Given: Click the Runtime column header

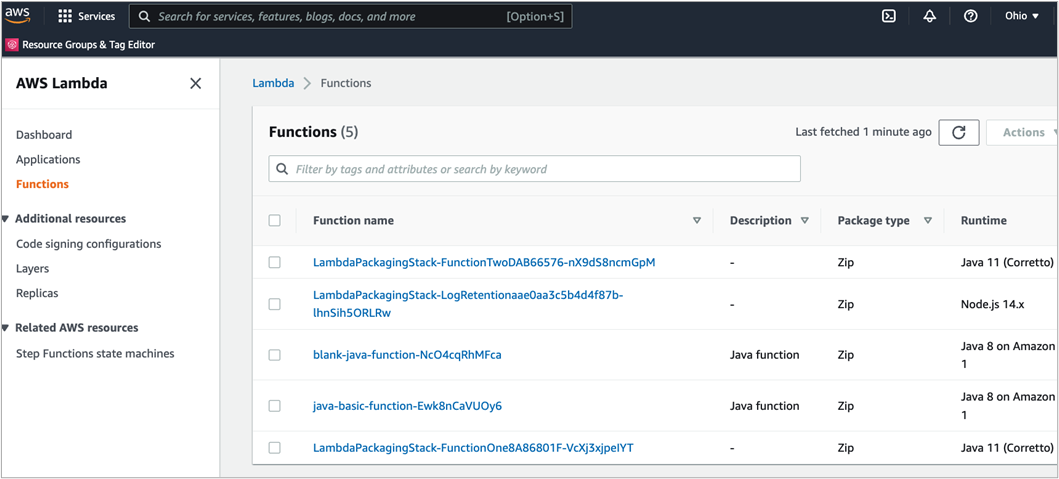Looking at the screenshot, I should [x=983, y=220].
